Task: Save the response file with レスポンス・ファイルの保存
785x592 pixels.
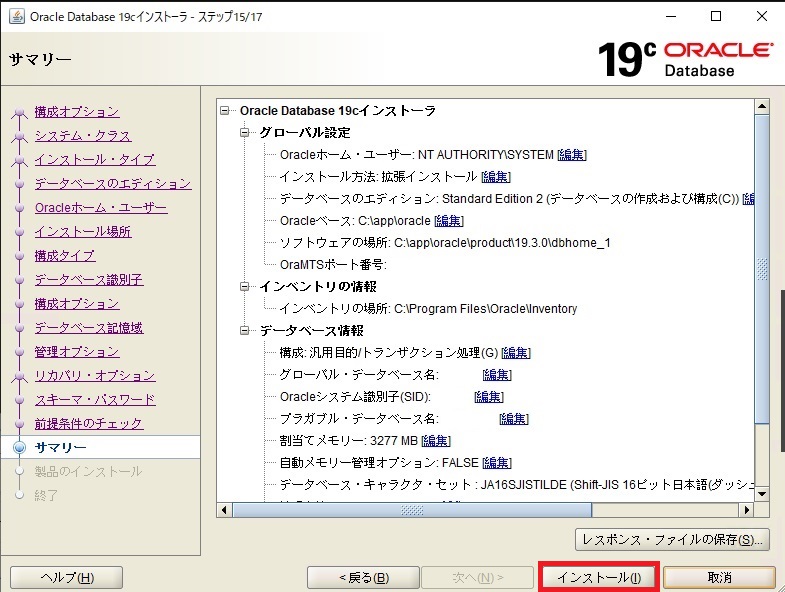Action: [x=672, y=539]
